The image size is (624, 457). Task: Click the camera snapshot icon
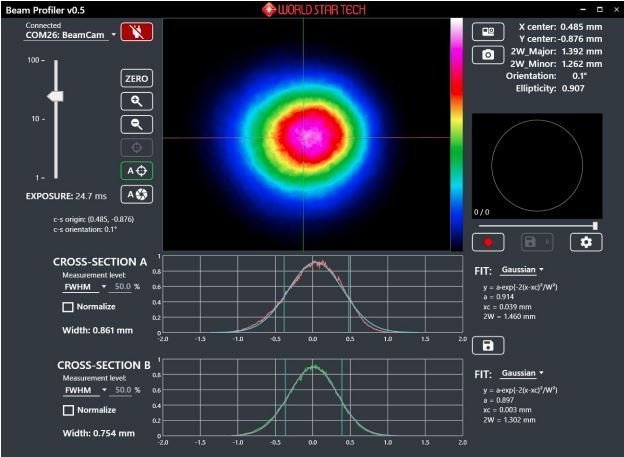click(x=488, y=54)
